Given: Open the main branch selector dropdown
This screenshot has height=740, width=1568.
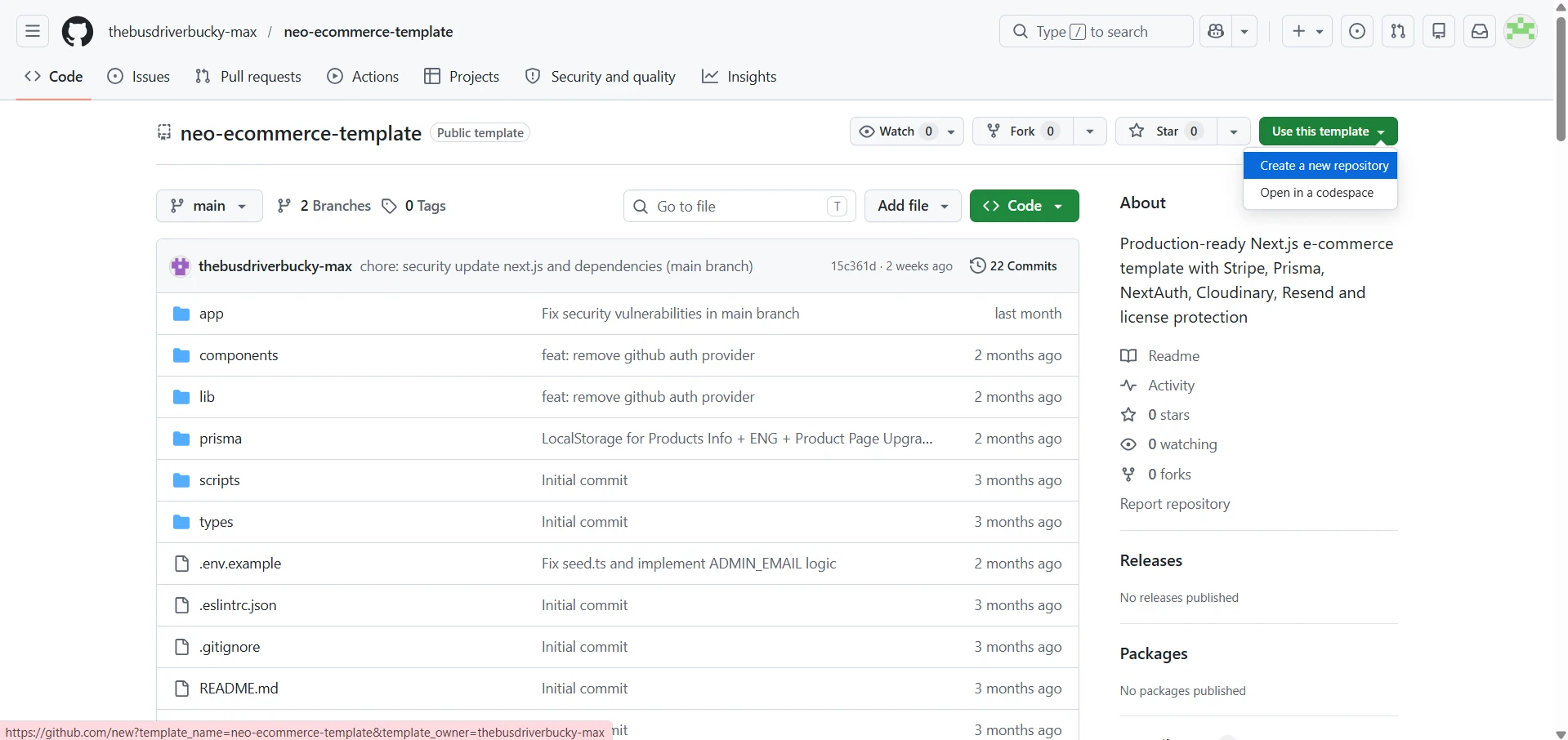Looking at the screenshot, I should [209, 206].
